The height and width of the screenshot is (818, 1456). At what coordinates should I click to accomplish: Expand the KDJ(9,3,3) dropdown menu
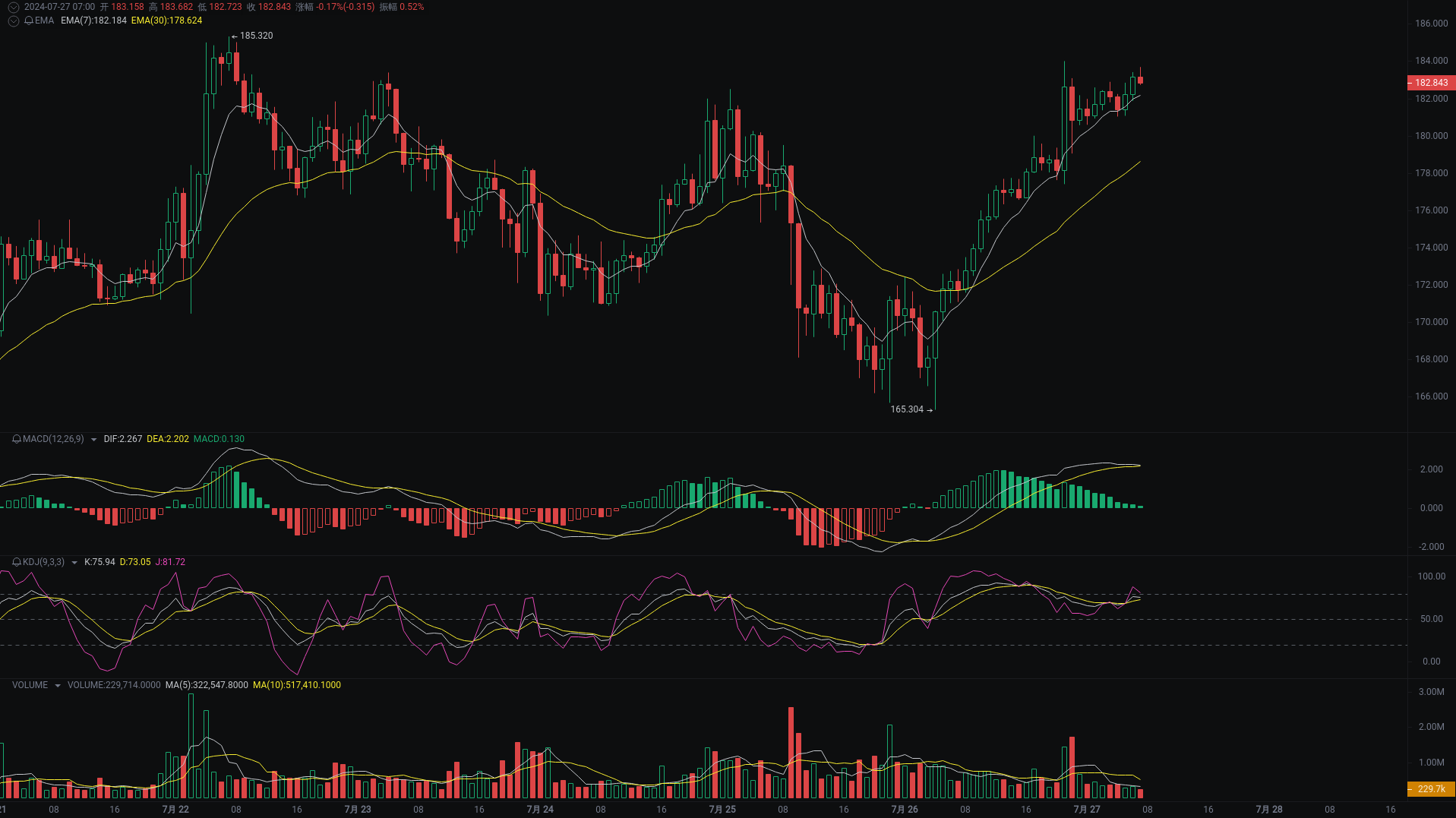[x=74, y=563]
